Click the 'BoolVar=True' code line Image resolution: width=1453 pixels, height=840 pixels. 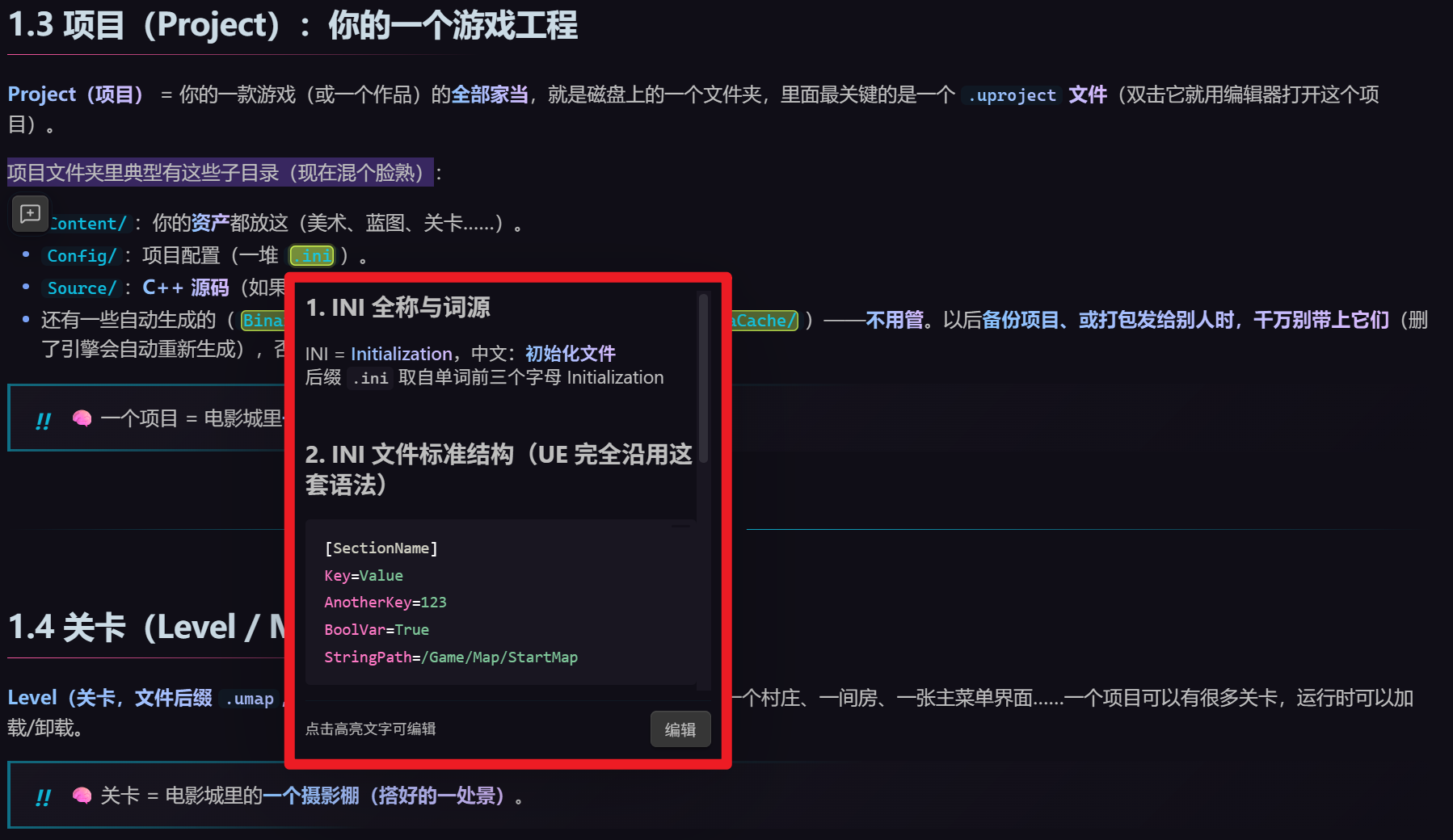(x=377, y=630)
